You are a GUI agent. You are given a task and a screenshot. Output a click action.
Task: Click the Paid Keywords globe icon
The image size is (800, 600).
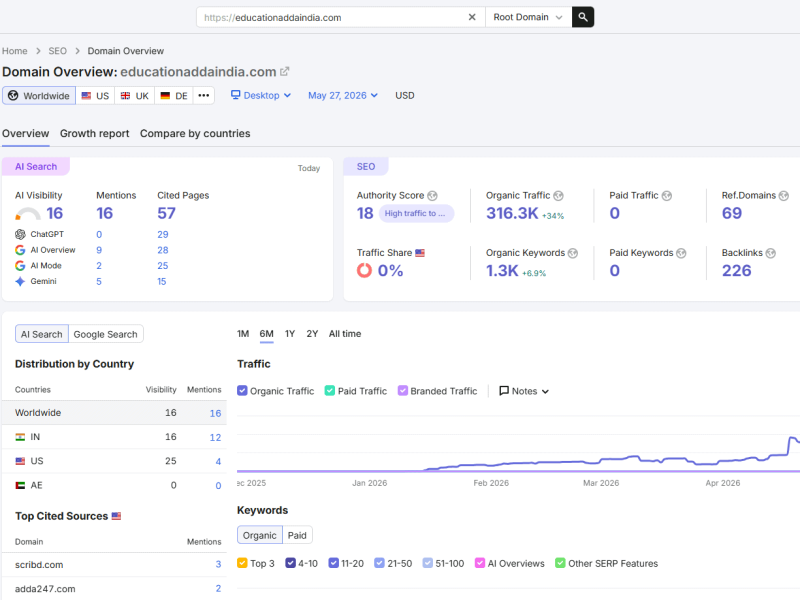coord(681,253)
